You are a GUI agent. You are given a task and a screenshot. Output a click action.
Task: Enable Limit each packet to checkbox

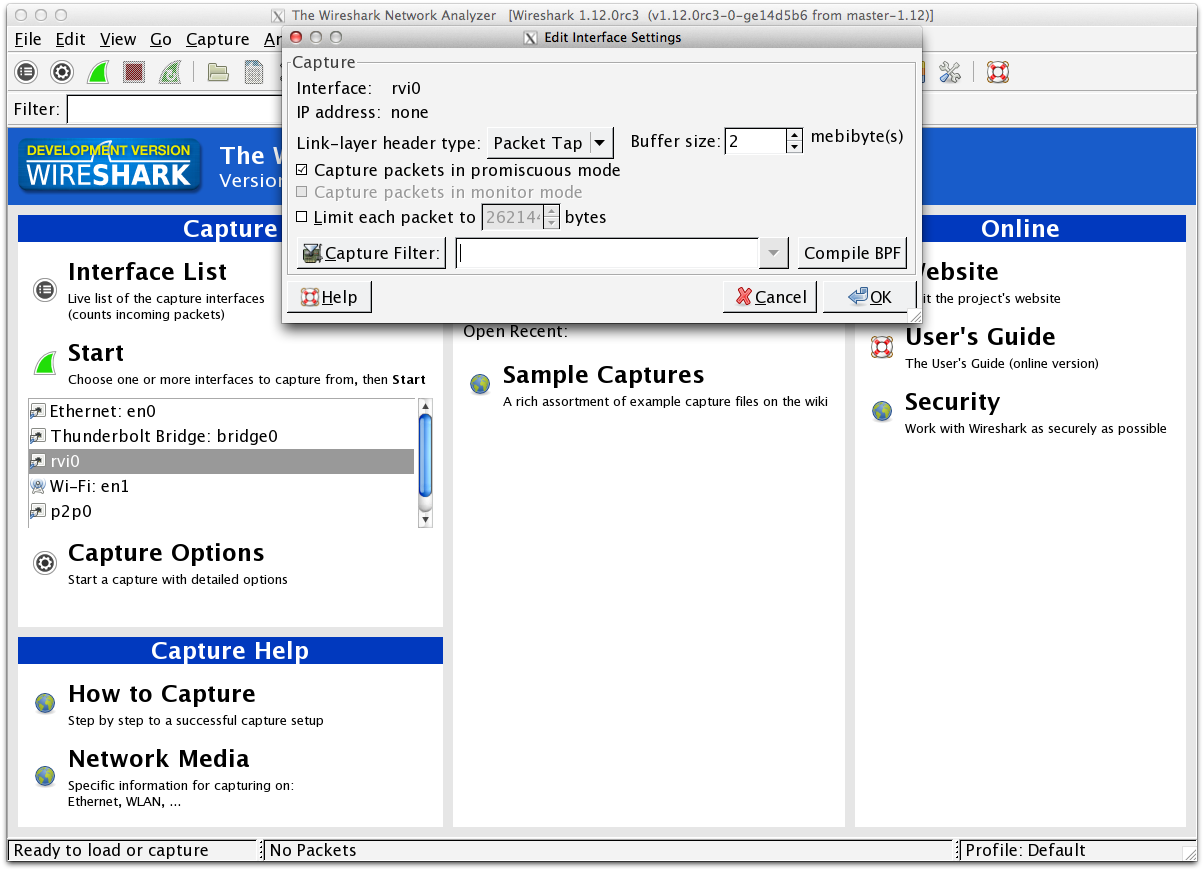coord(303,217)
